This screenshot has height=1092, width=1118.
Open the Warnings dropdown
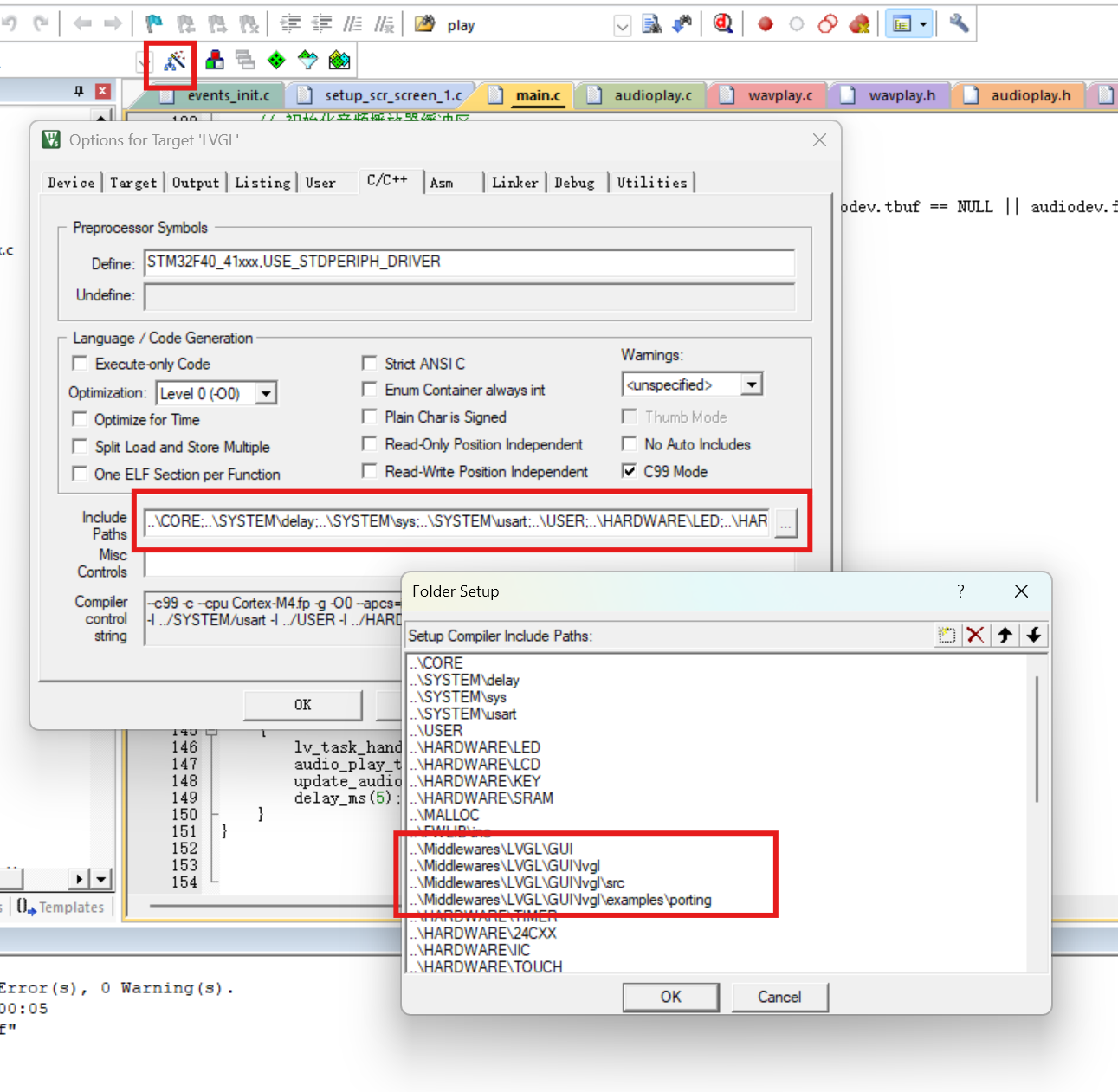pyautogui.click(x=752, y=384)
